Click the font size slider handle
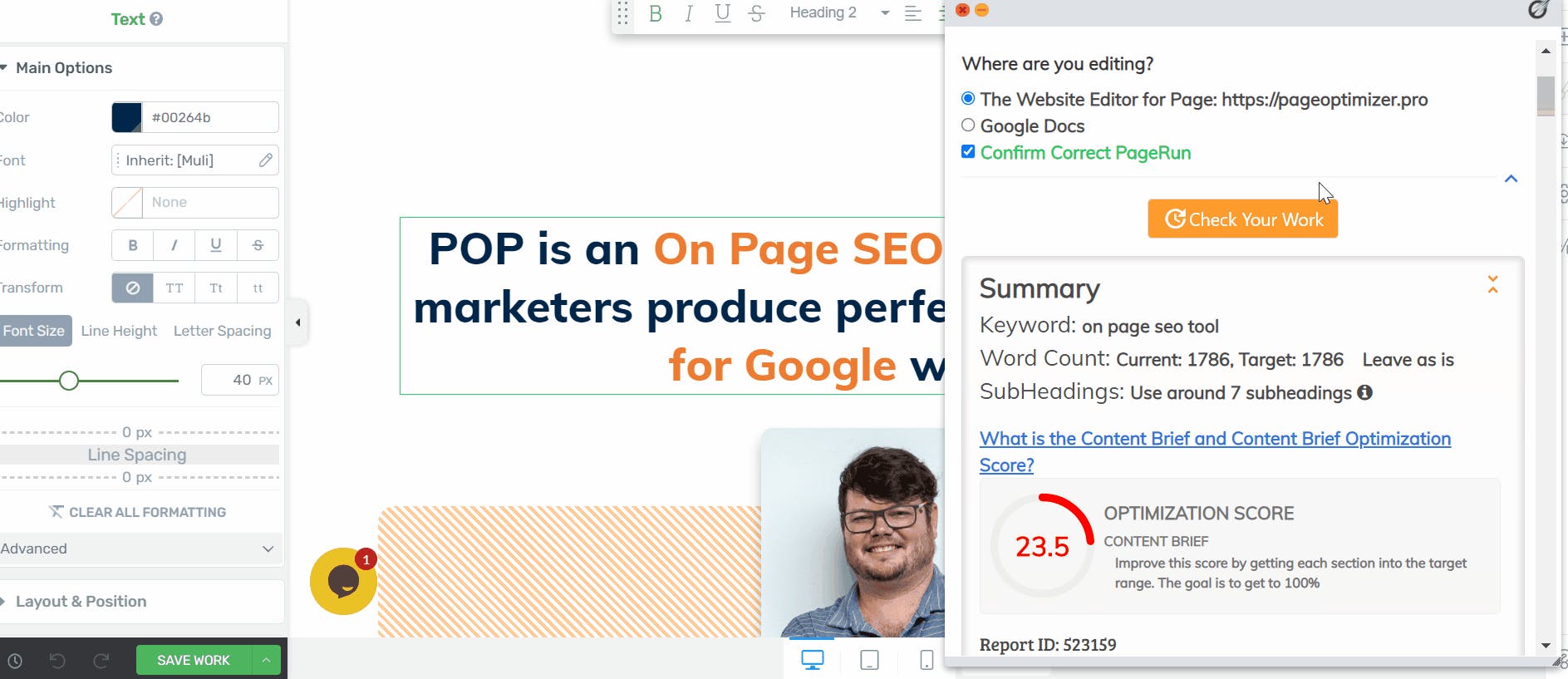Screen dimensions: 1568x679 [69, 381]
